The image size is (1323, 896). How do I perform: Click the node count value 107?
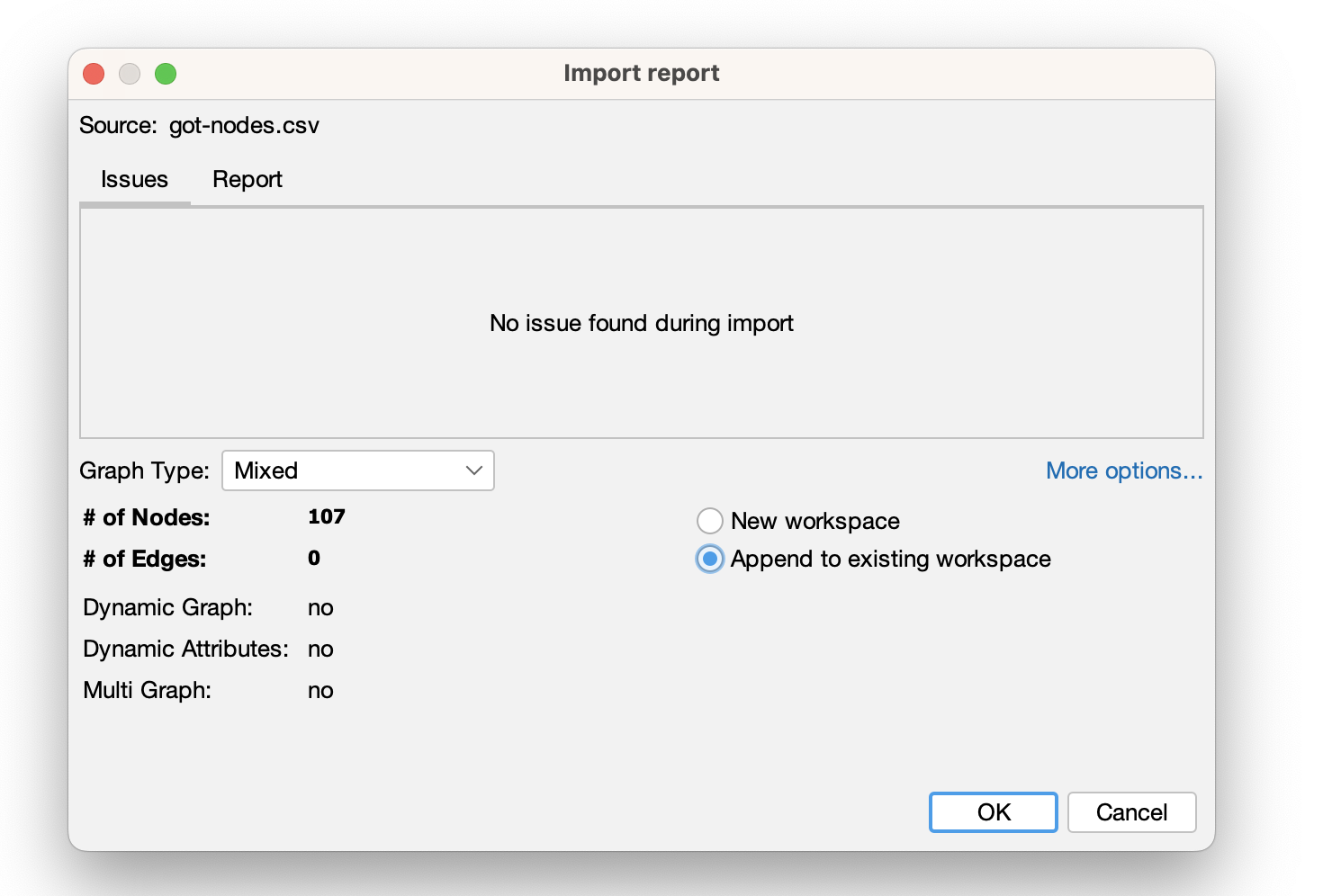tap(326, 517)
